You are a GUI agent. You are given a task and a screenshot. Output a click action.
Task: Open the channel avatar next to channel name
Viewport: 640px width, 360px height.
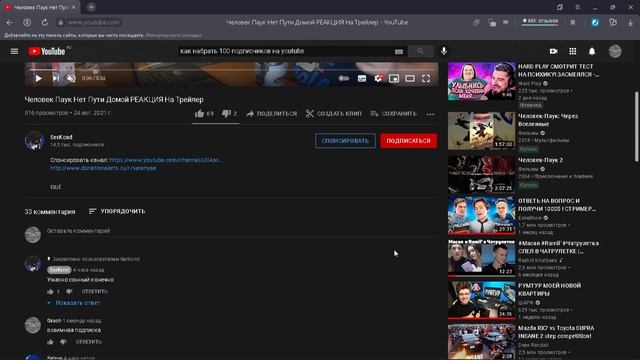point(34,141)
